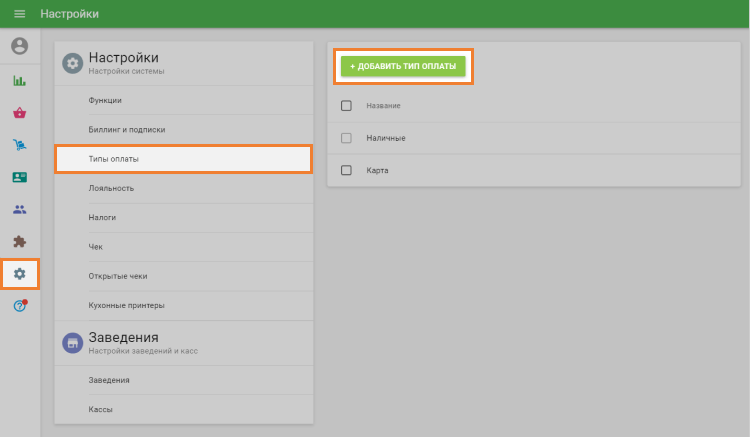Click the Название column header
750x437 pixels.
click(383, 106)
